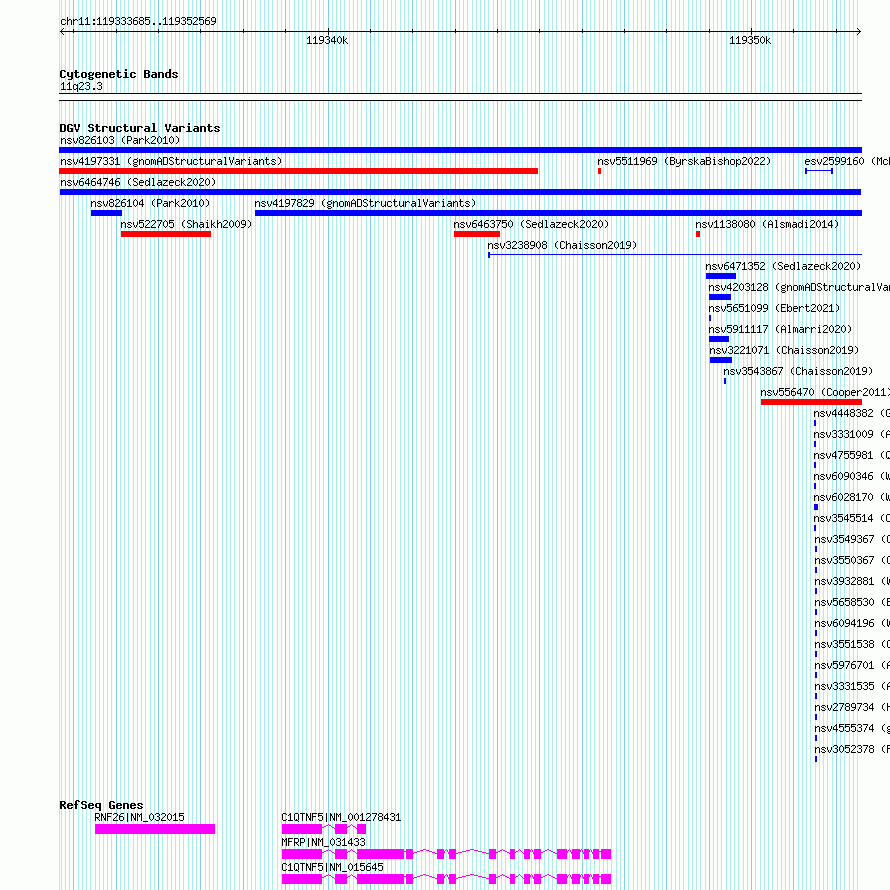Image resolution: width=890 pixels, height=890 pixels.
Task: Click the red nsv522705 (Shaikh2009) bar
Action: coord(166,234)
